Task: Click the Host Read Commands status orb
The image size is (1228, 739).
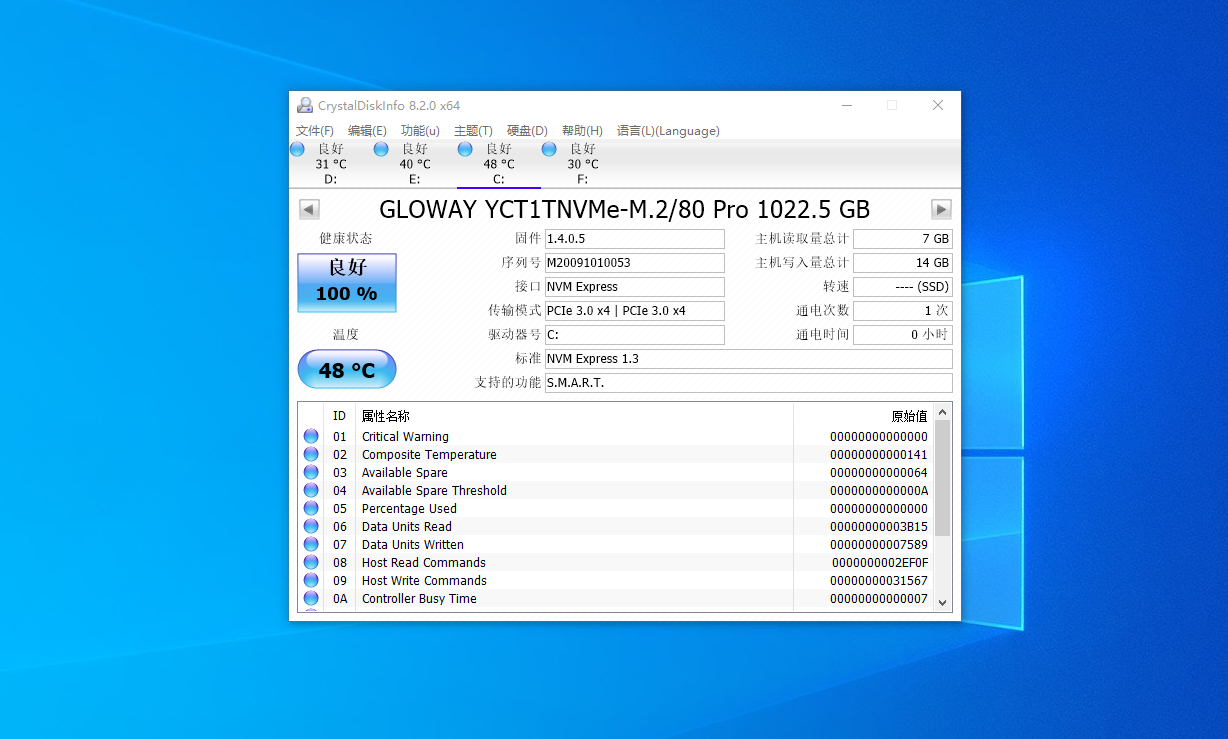Action: [x=311, y=562]
